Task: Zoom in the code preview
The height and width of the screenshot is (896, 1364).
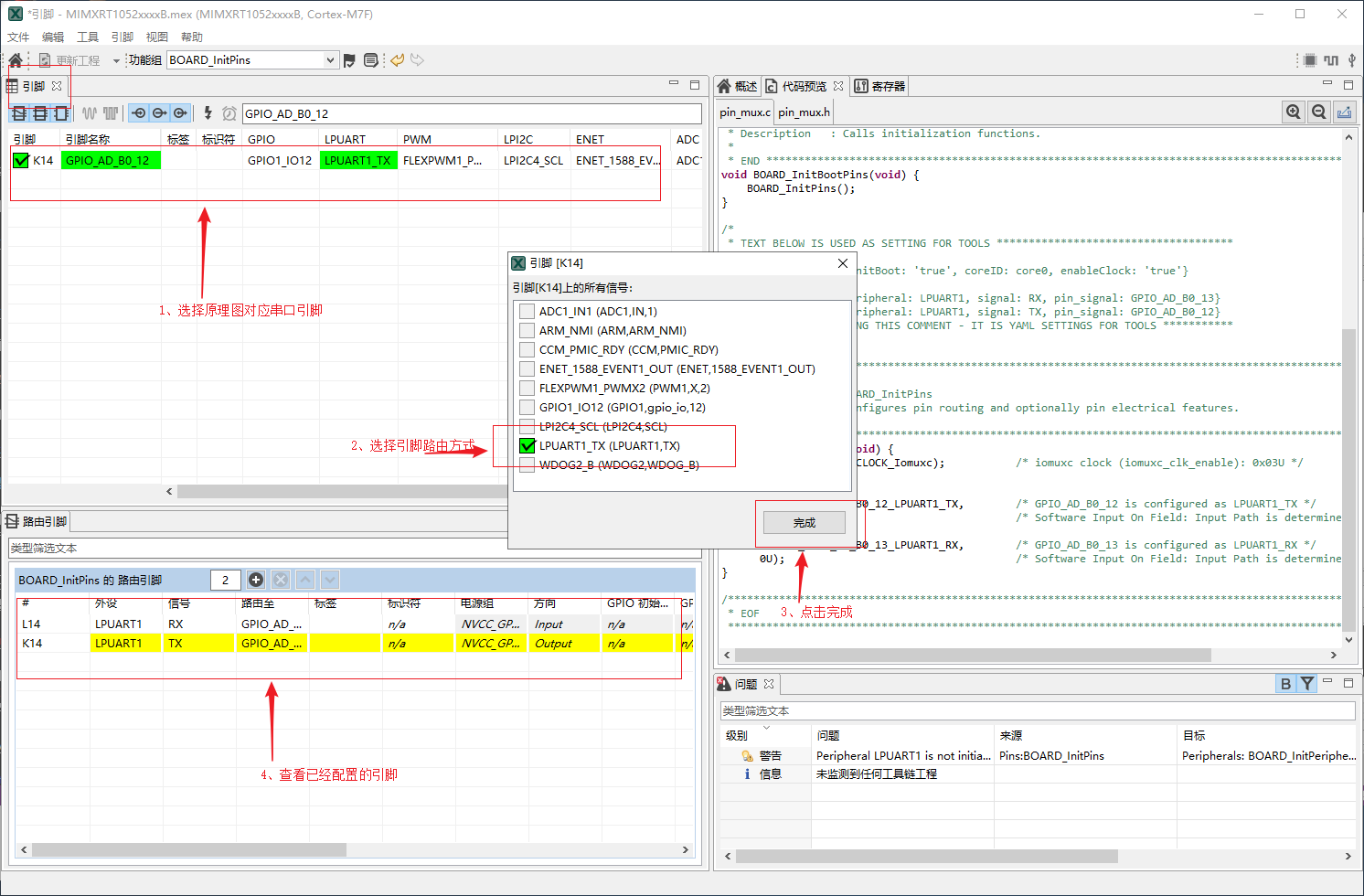Action: click(1293, 112)
